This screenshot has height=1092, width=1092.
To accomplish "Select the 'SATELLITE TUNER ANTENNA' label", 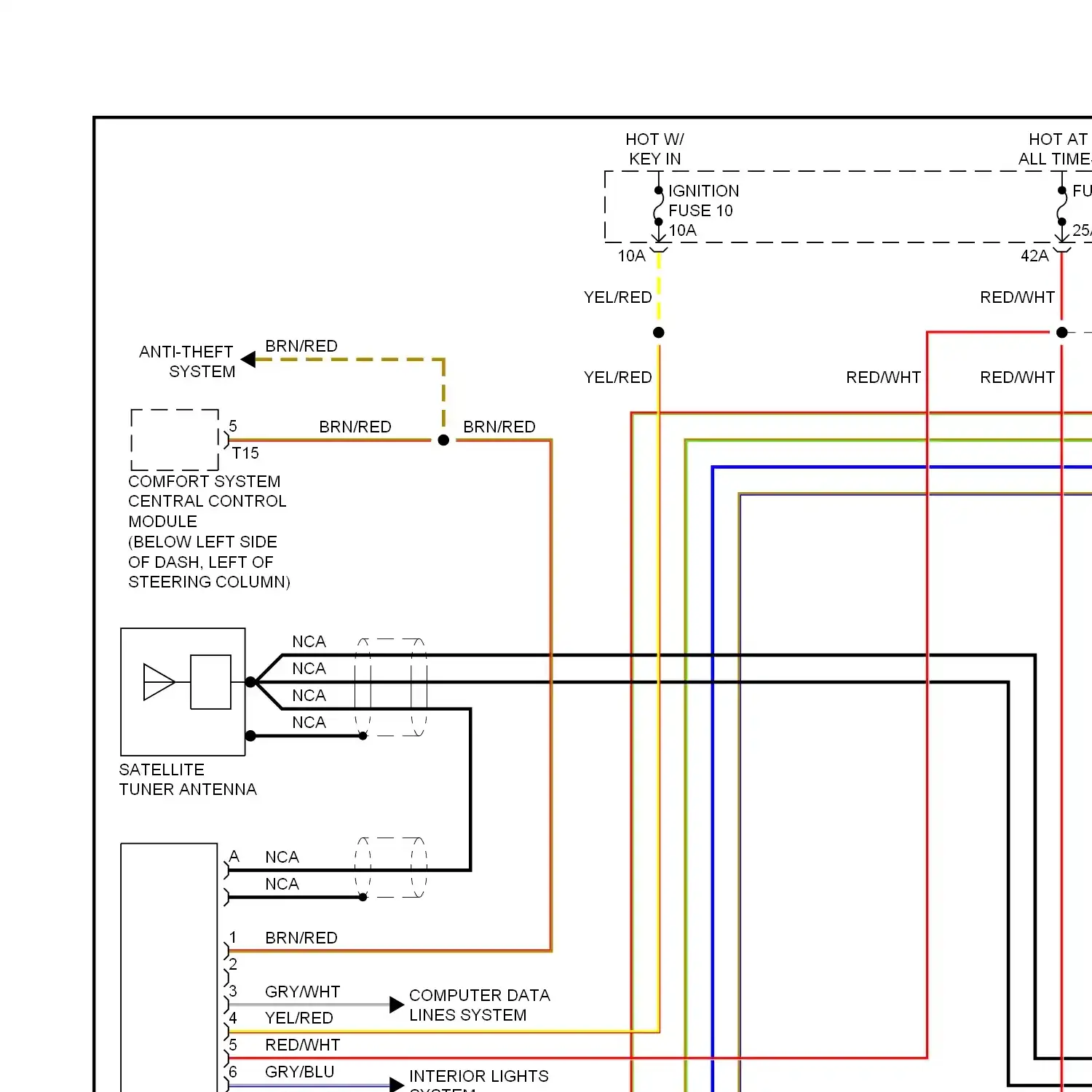I will tap(188, 780).
